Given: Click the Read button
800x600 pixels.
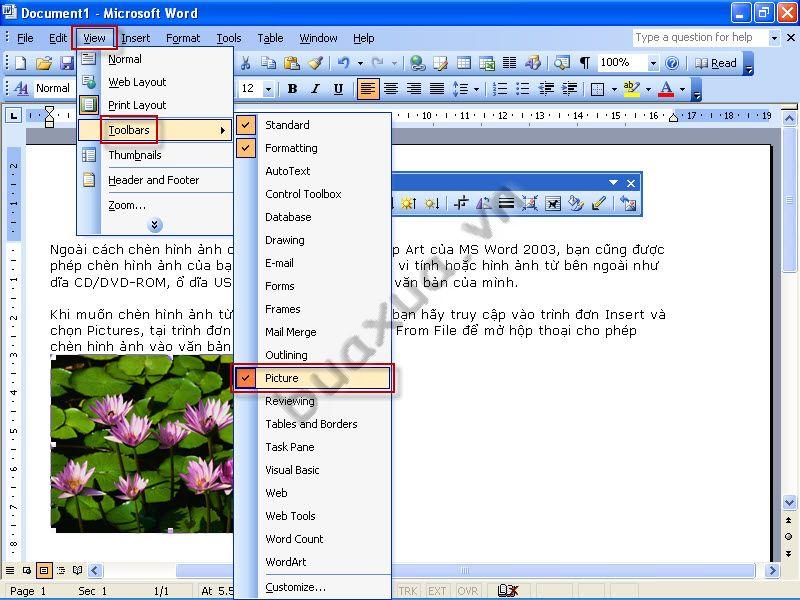Looking at the screenshot, I should (x=716, y=63).
